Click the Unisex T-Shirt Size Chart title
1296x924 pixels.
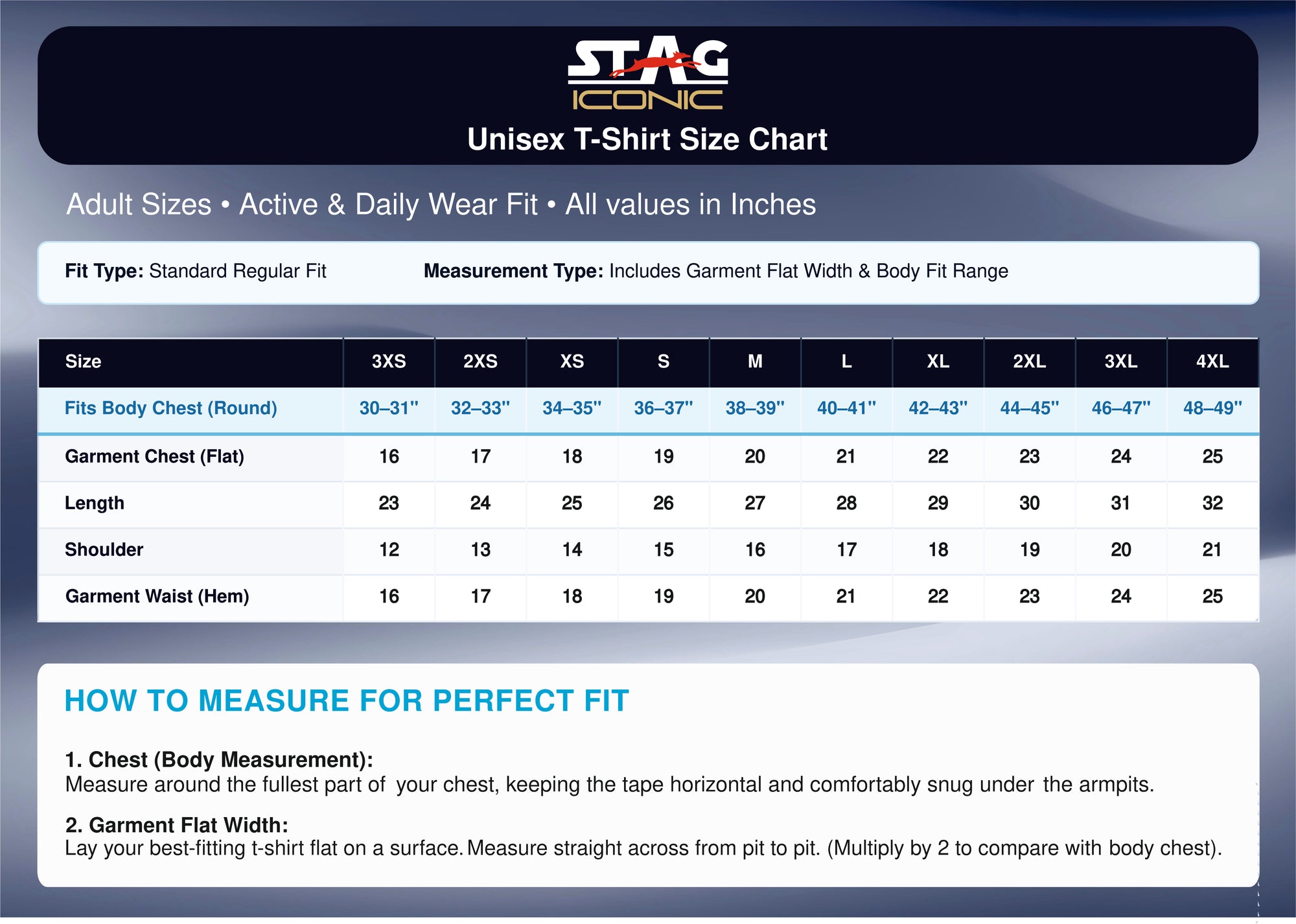(x=647, y=139)
